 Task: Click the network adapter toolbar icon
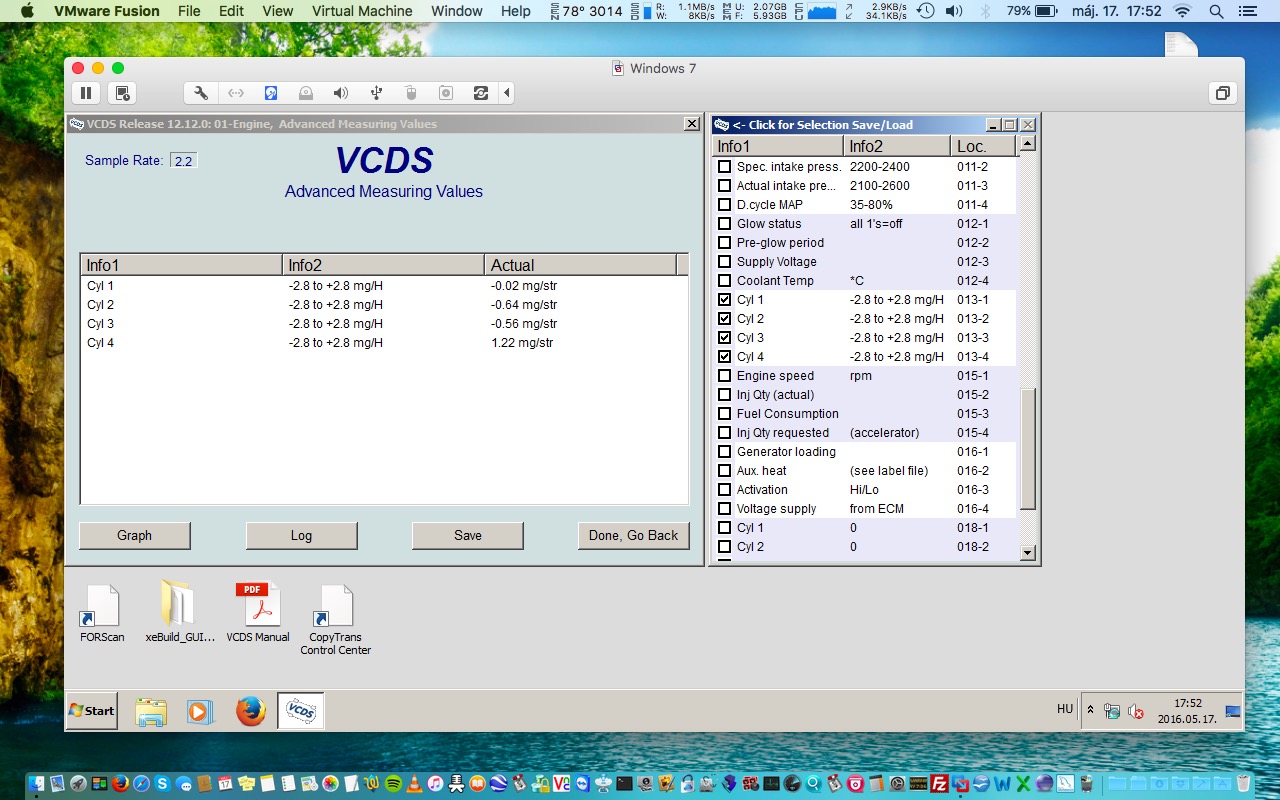pyautogui.click(x=236, y=93)
